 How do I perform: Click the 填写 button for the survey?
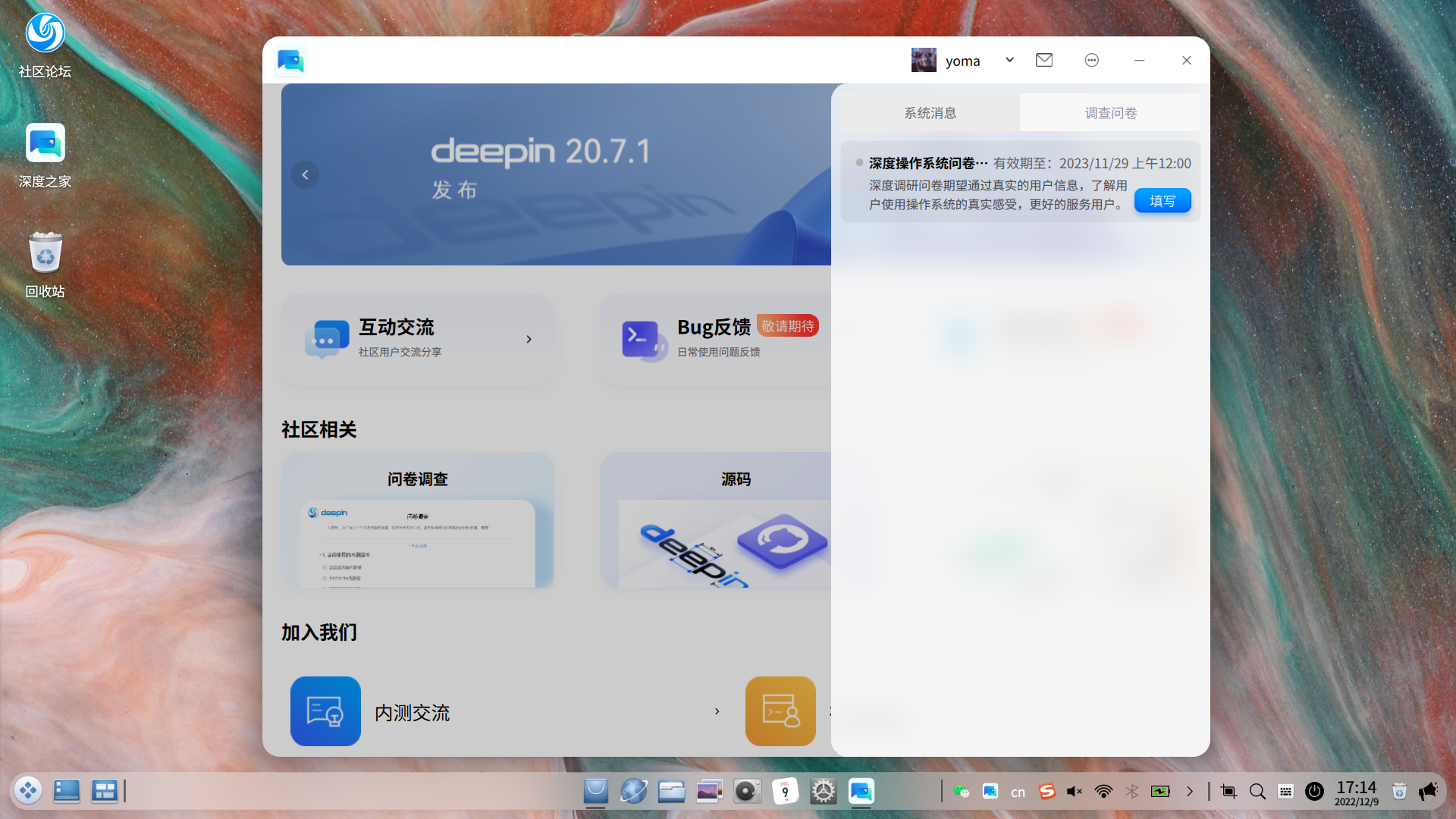1163,201
